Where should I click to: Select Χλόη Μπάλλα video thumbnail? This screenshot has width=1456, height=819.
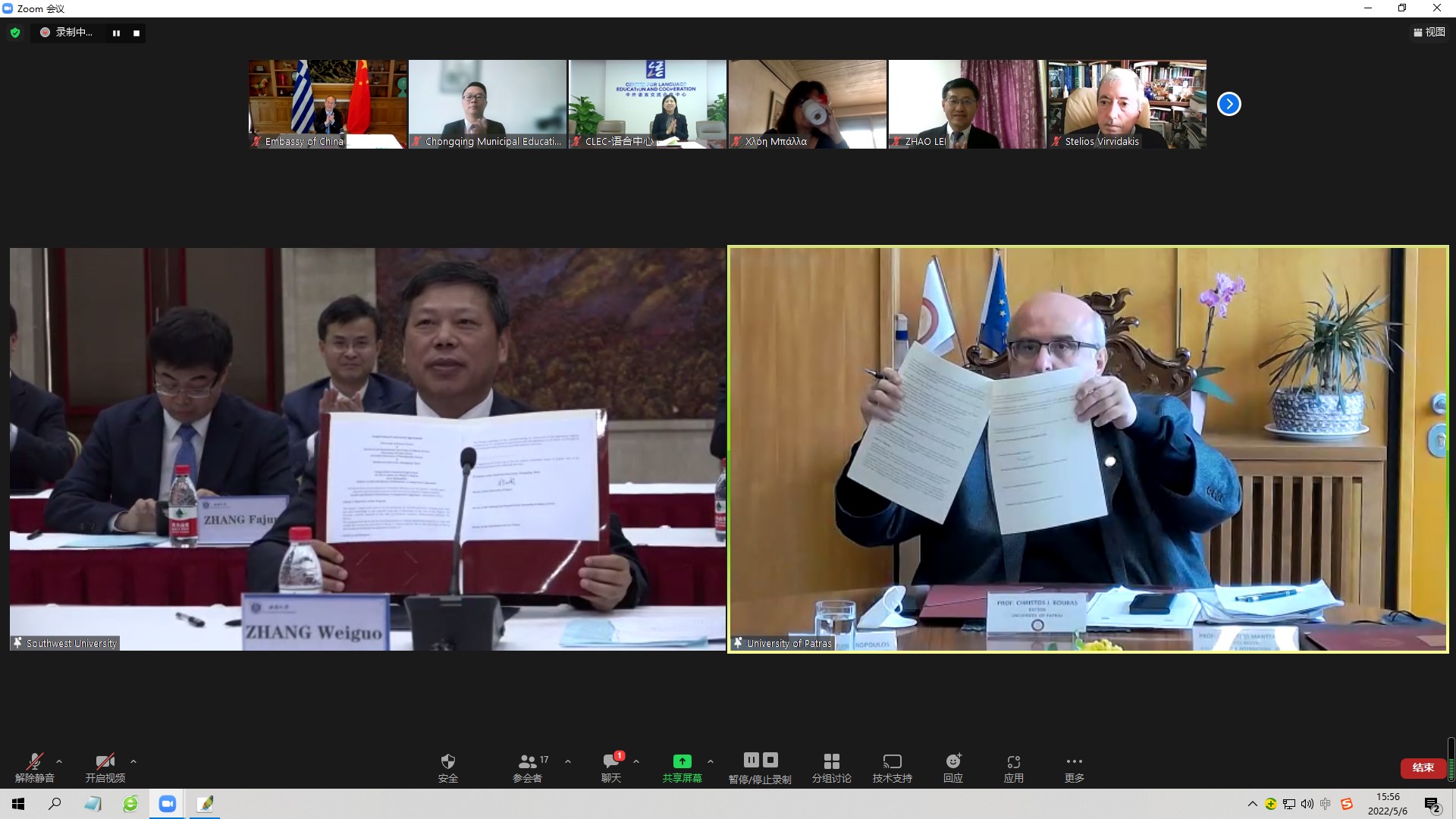pyautogui.click(x=808, y=104)
